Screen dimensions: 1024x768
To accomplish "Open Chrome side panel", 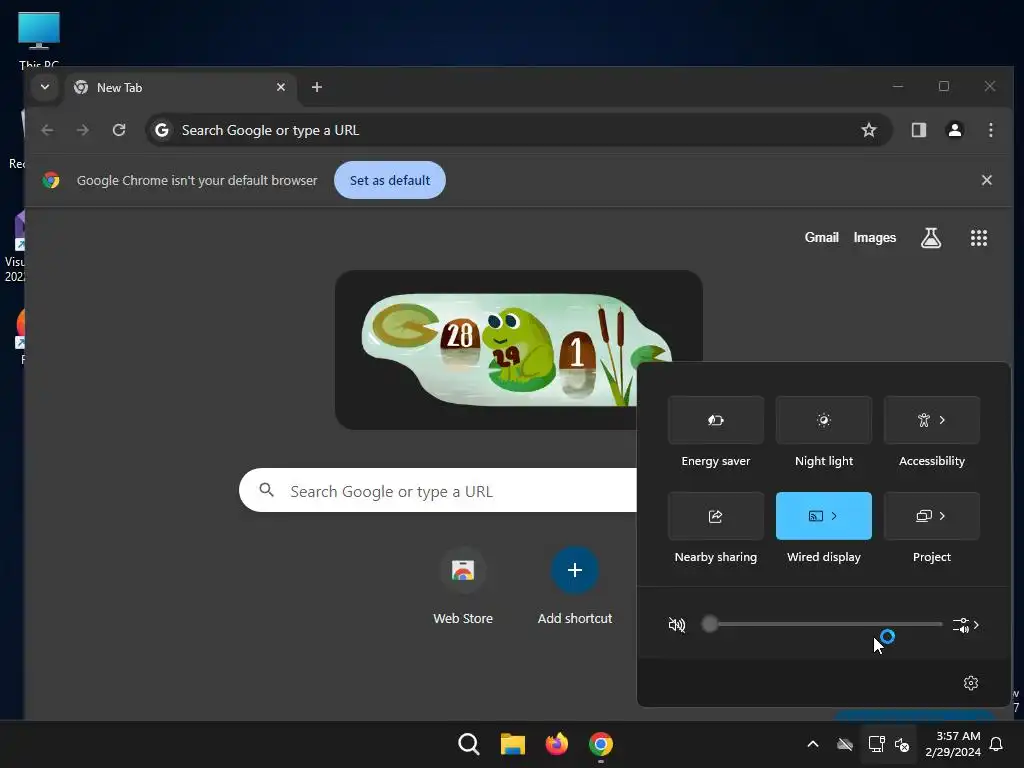I will (x=919, y=130).
